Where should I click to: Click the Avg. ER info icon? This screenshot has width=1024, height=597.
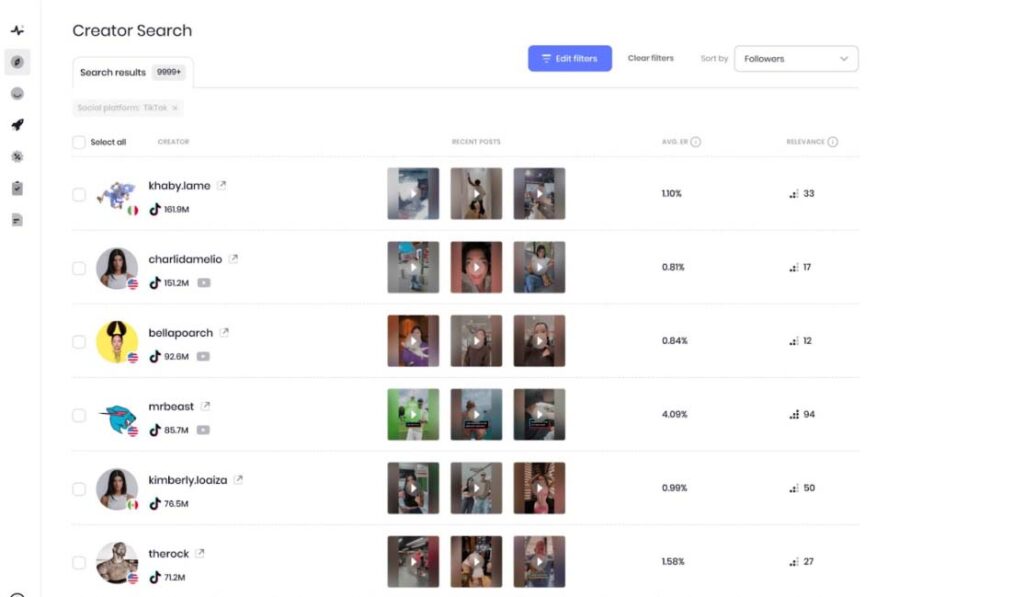pos(696,142)
